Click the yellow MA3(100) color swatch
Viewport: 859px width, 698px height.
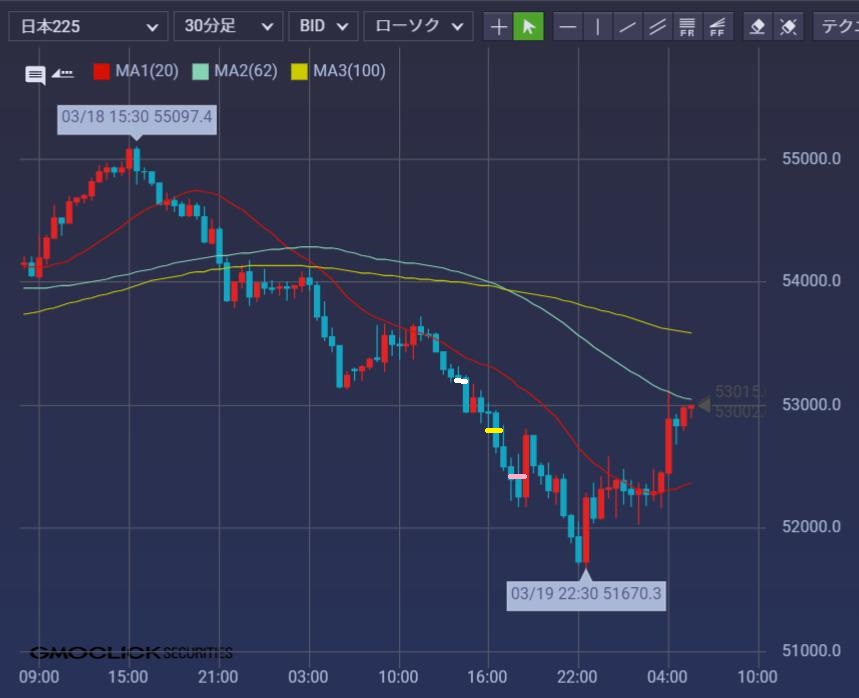tap(299, 71)
